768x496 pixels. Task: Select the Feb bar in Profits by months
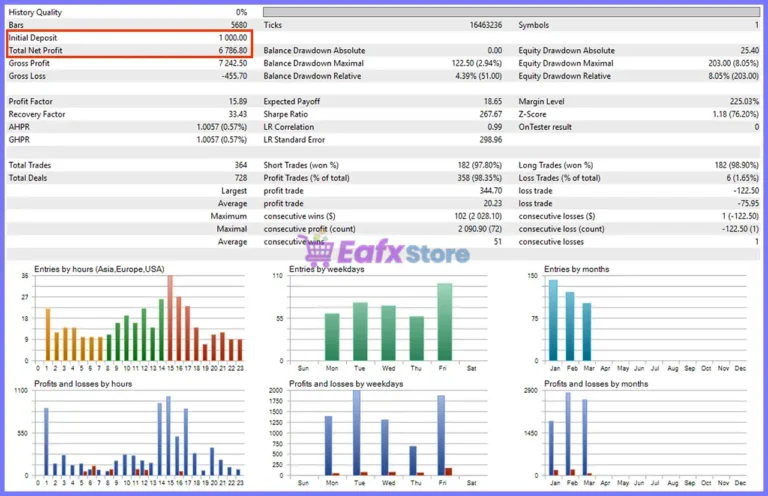[x=568, y=434]
